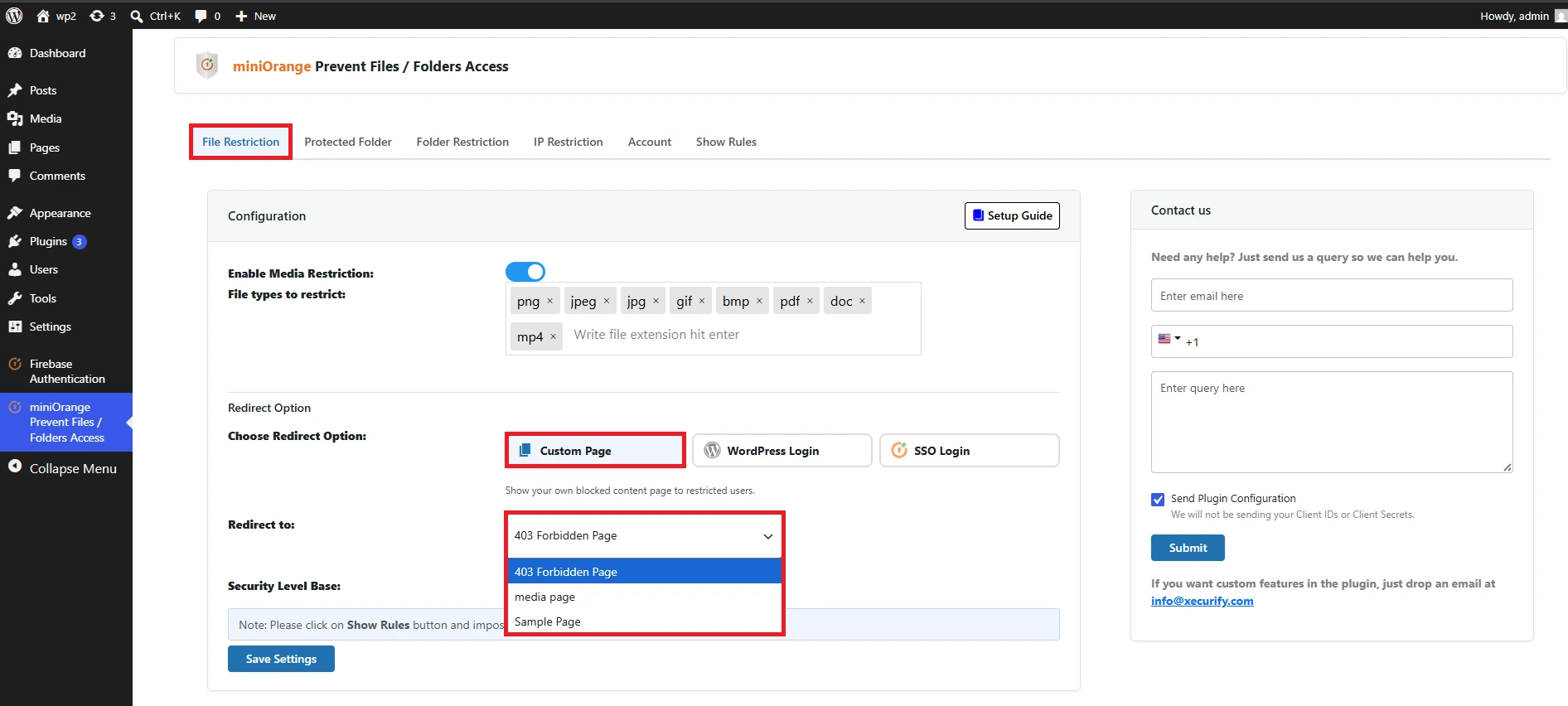The image size is (1568, 706).
Task: Remove the png file type tag
Action: (x=549, y=301)
